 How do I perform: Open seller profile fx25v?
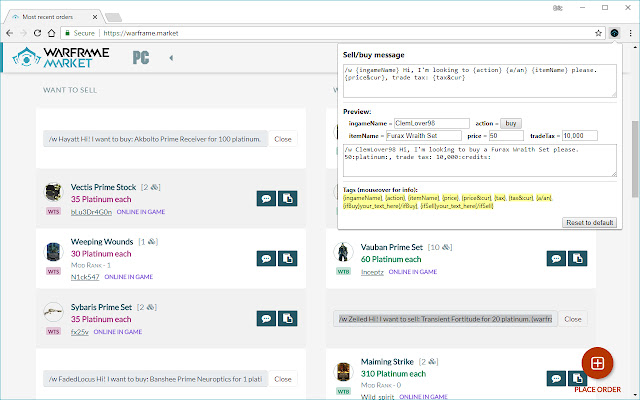point(80,332)
